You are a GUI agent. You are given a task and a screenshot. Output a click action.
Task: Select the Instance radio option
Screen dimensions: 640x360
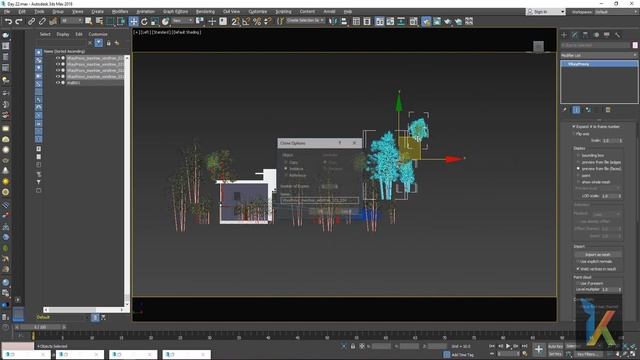286,169
